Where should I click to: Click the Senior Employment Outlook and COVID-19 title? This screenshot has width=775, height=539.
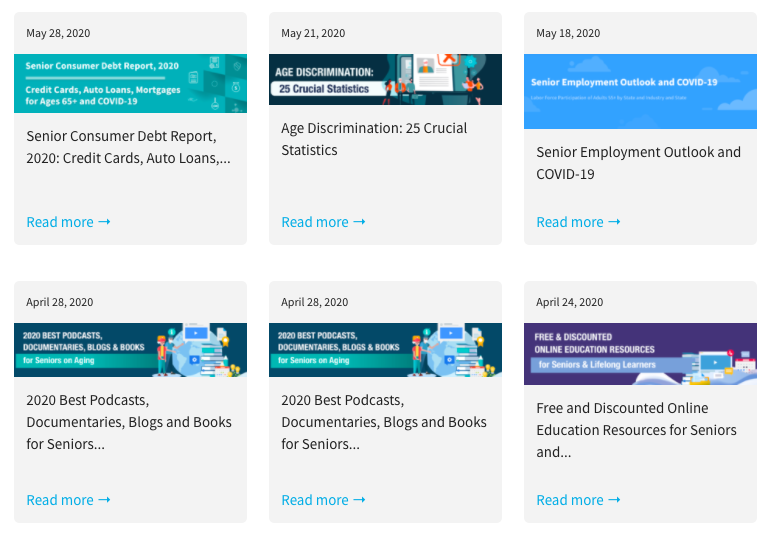click(x=638, y=163)
